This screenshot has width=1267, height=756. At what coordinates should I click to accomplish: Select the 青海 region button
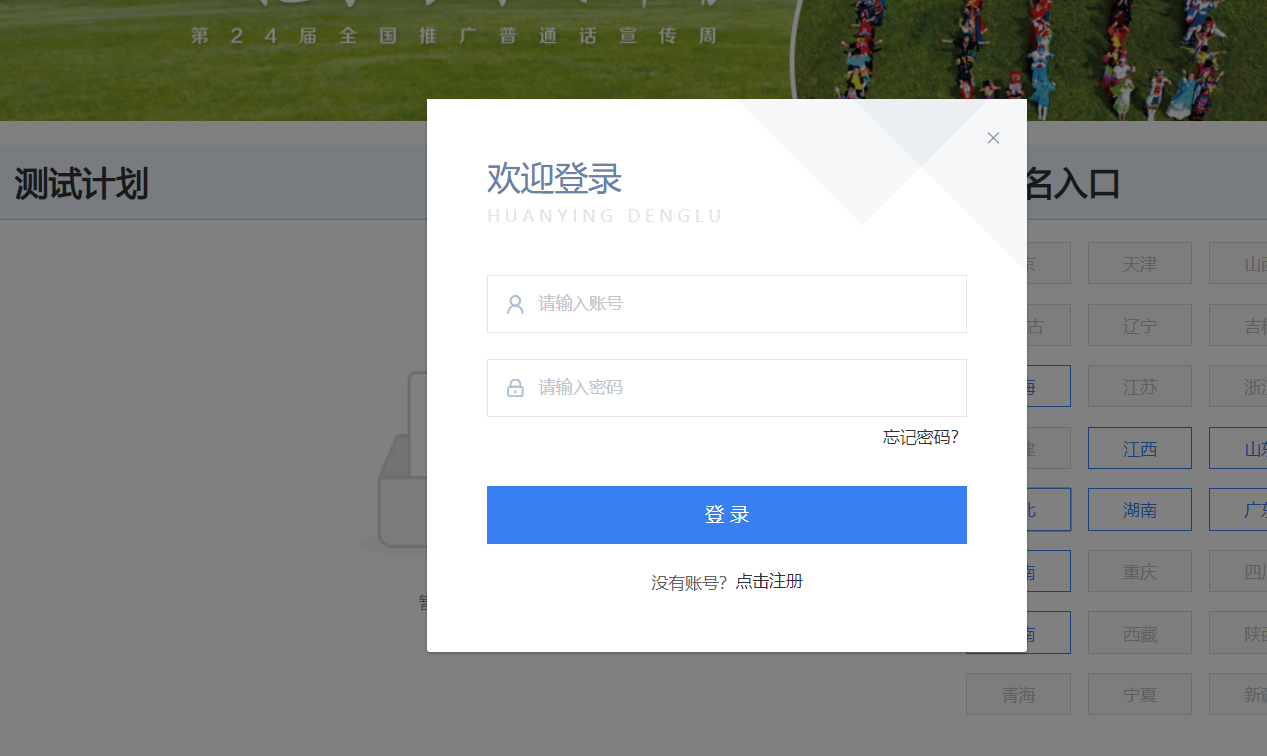coord(1018,695)
